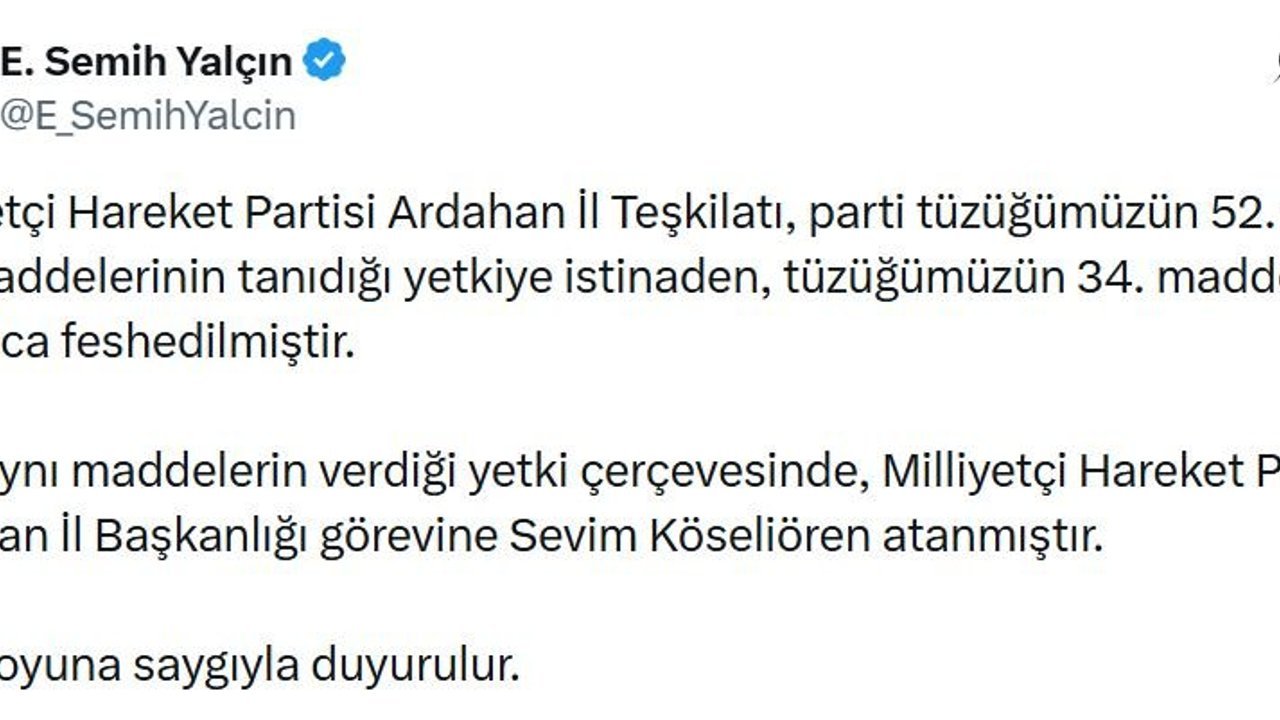Click the word "feshedilmiştir"
The height and width of the screenshot is (720, 1280).
coord(206,342)
